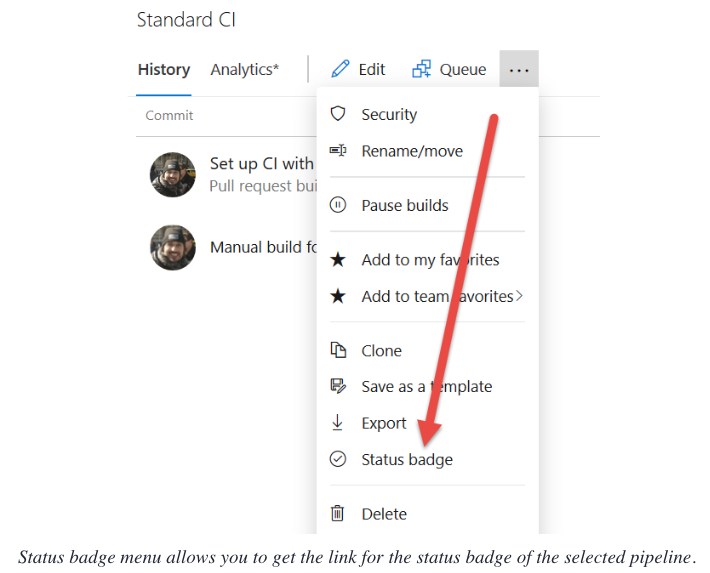The image size is (710, 573).
Task: Open the Manual build commit entry
Action: pos(255,247)
